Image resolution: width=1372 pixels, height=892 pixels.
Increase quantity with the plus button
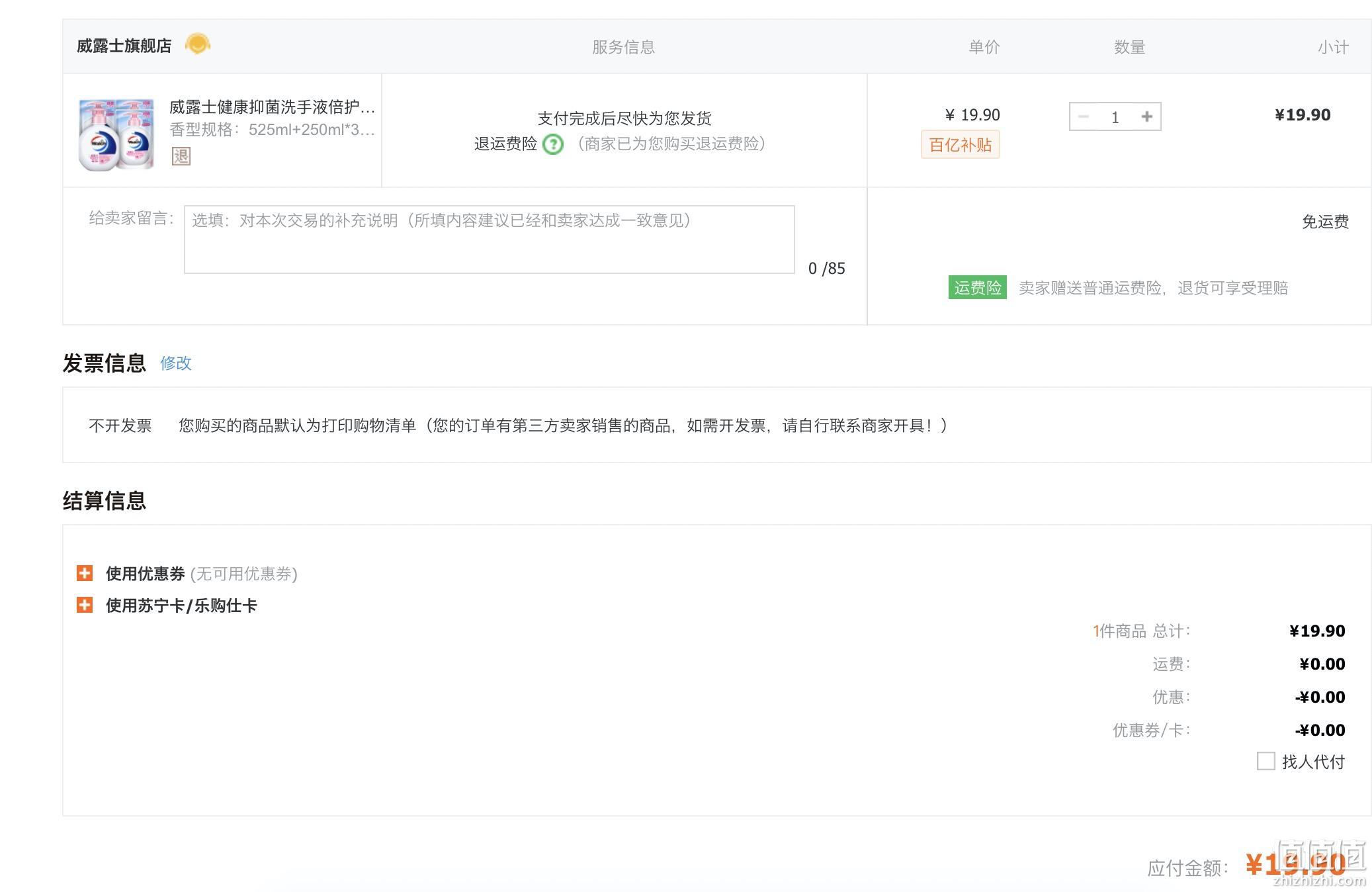pyautogui.click(x=1147, y=116)
